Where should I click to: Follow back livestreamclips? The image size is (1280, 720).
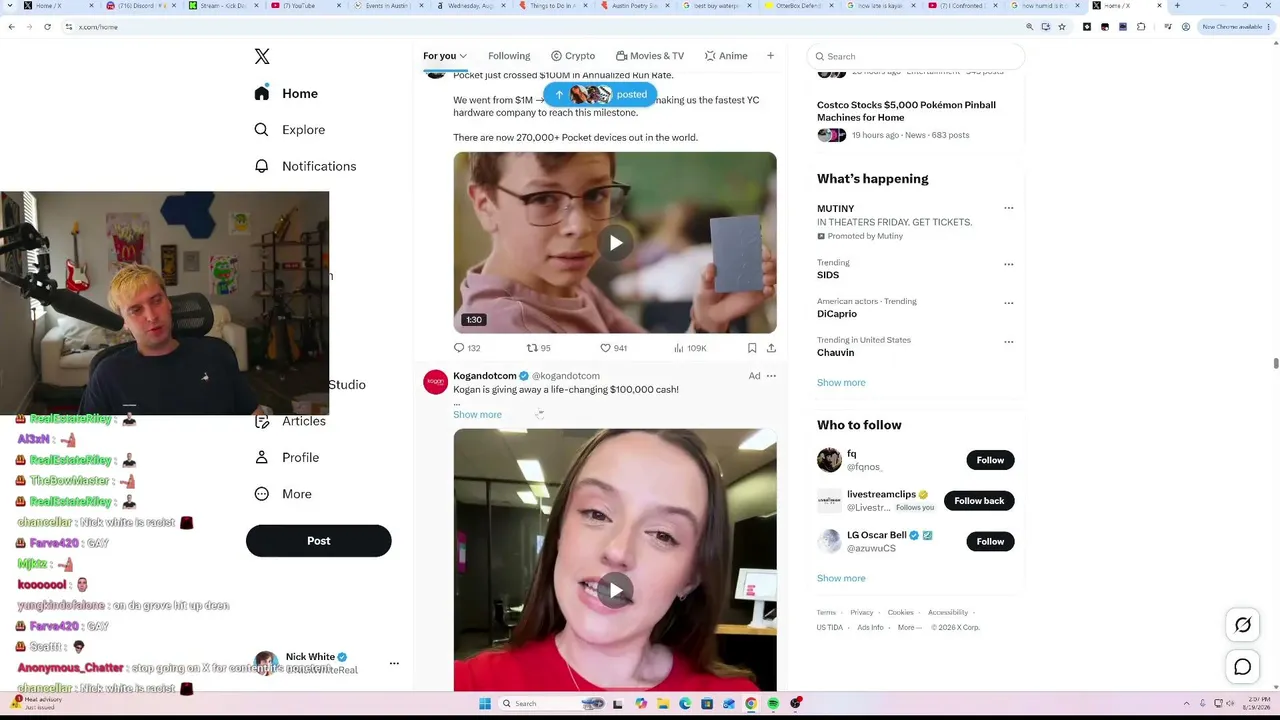pos(979,501)
